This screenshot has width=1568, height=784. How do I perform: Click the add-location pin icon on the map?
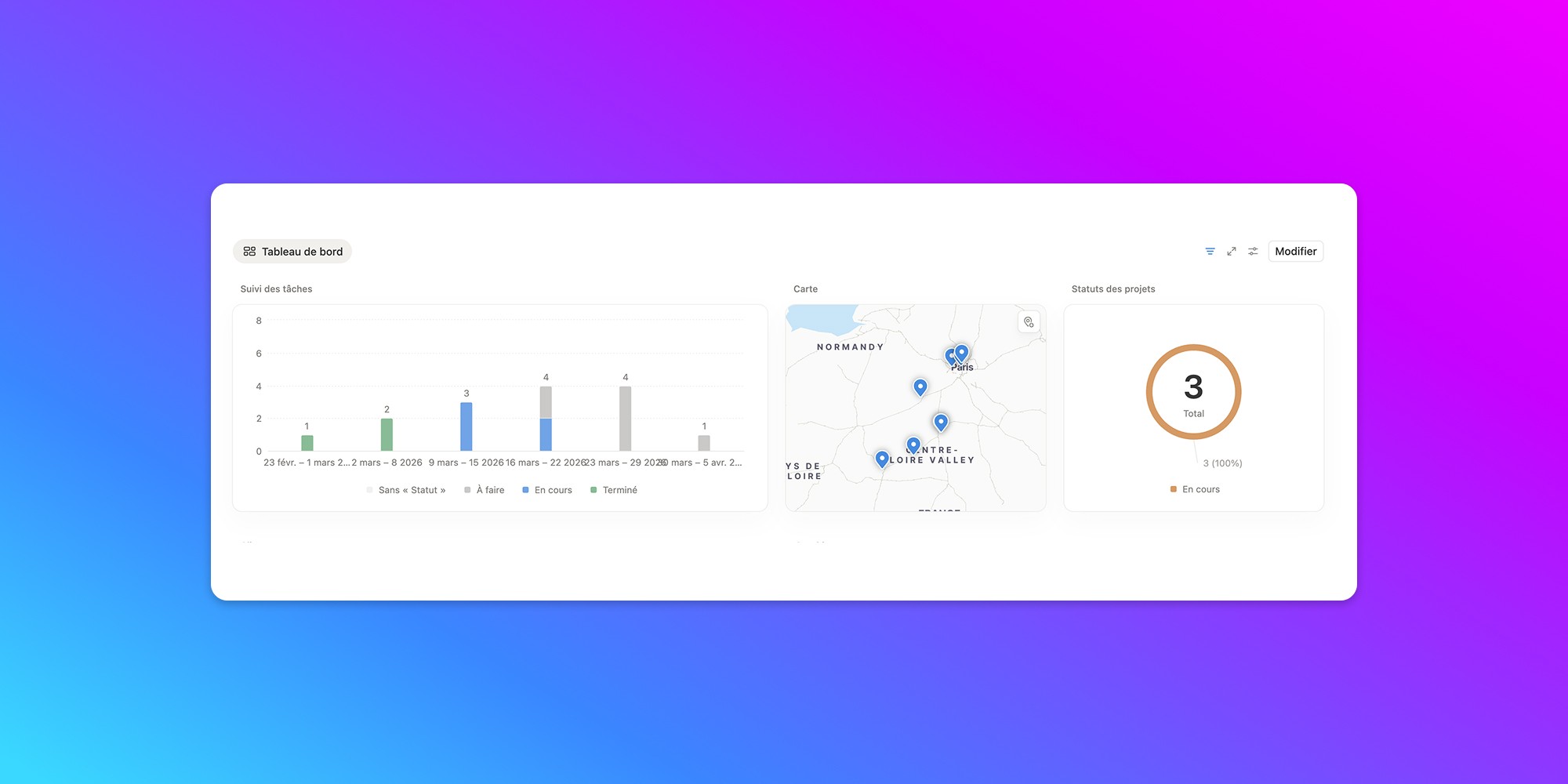[x=1028, y=321]
